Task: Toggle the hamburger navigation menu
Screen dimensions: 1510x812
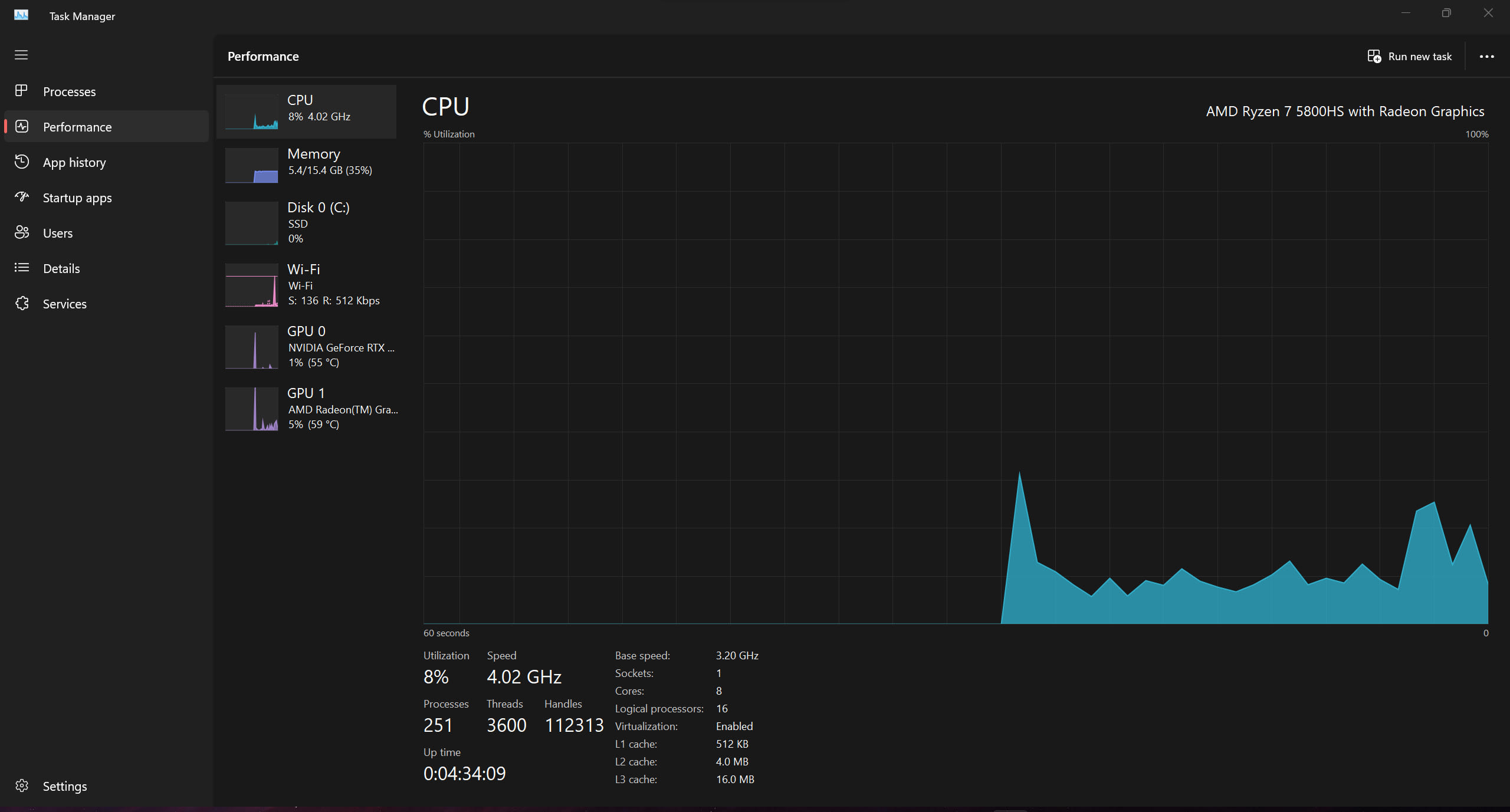Action: coord(21,55)
